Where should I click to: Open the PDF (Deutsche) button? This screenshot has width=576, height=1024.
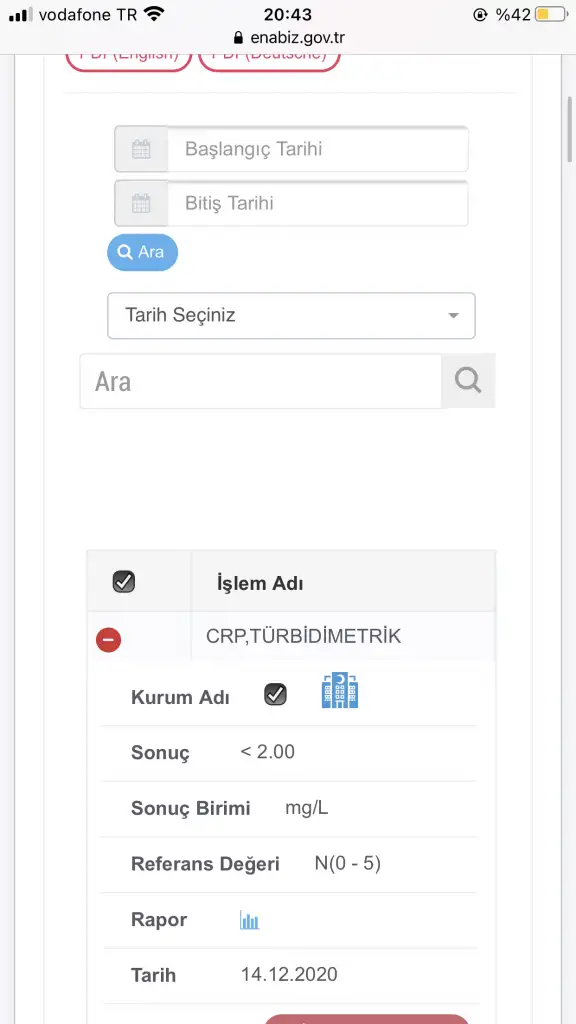click(269, 59)
